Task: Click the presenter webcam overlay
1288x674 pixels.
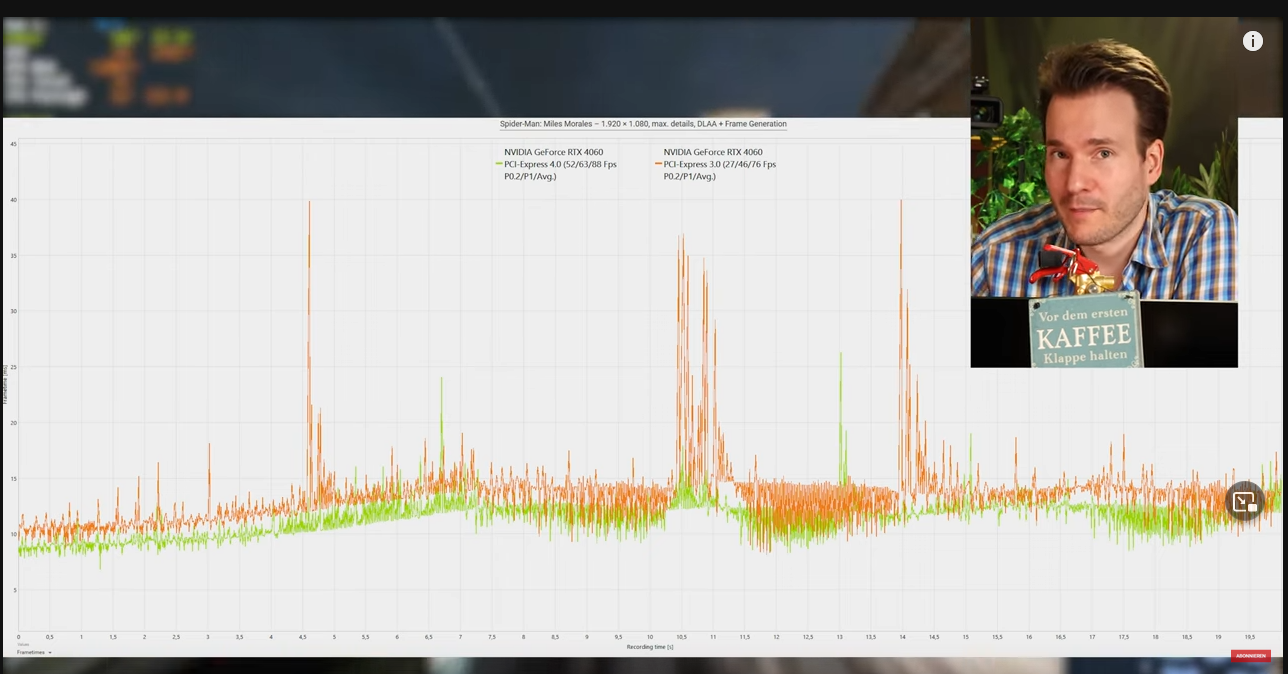Action: [1104, 192]
